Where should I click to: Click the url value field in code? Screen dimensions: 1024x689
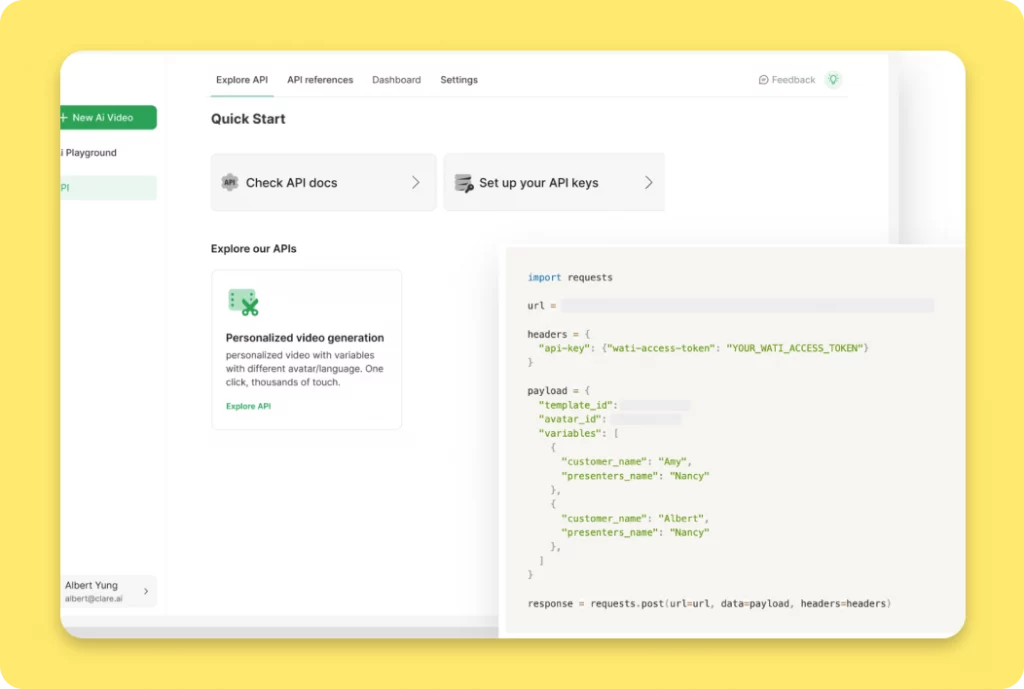pos(747,306)
